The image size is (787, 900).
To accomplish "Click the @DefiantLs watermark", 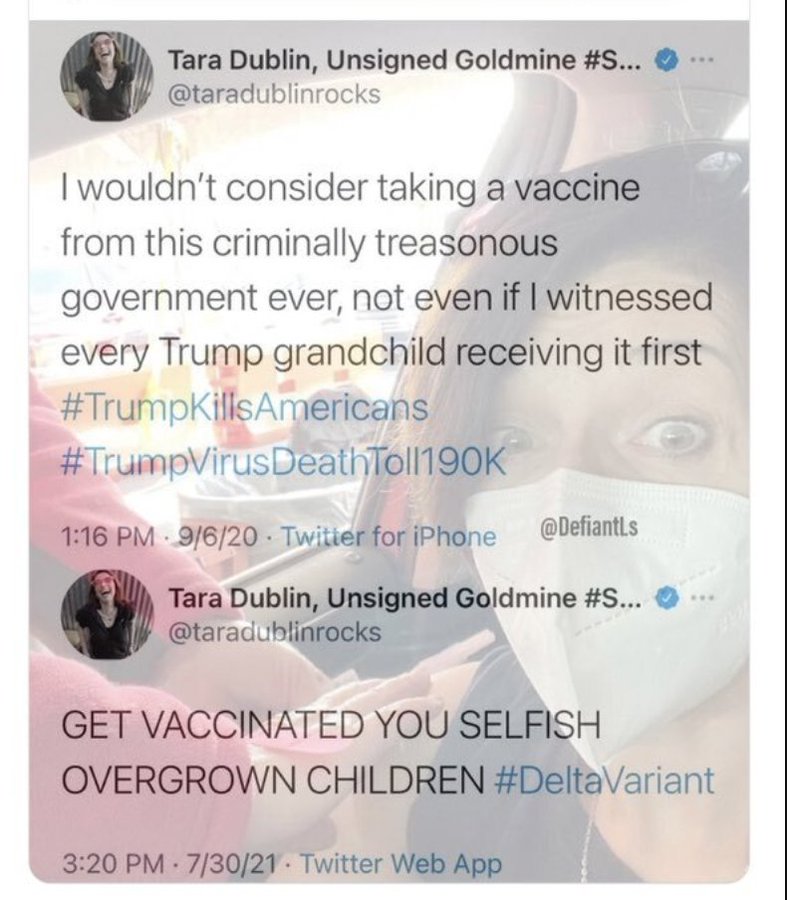I will (590, 525).
